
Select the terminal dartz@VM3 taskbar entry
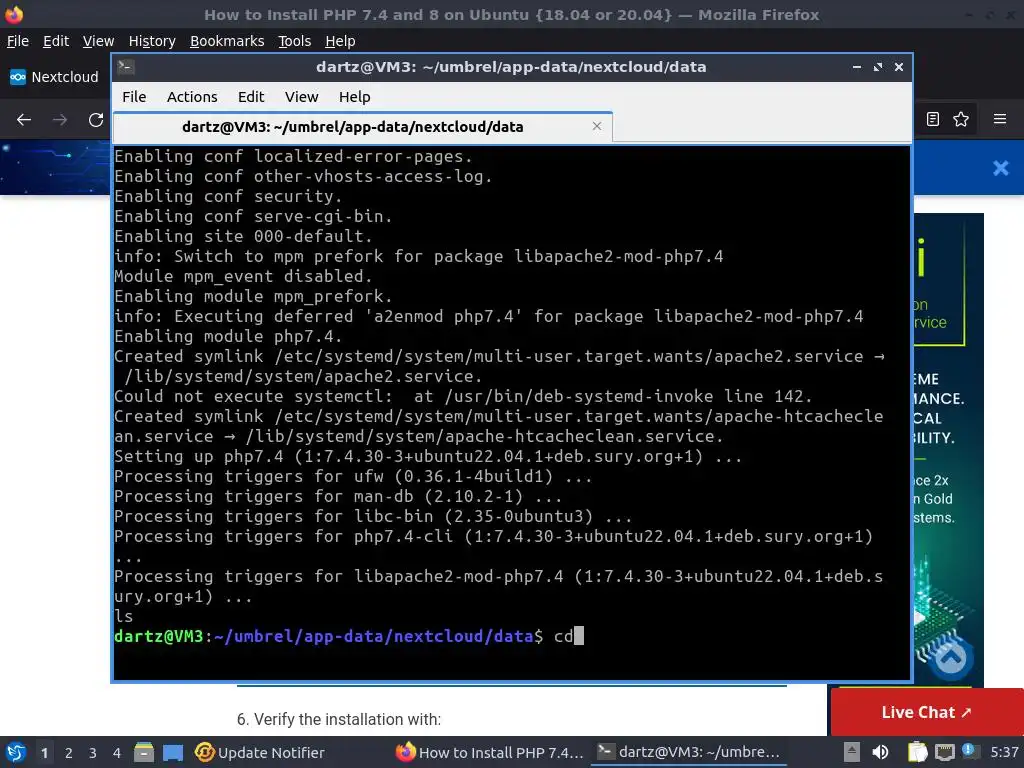tap(689, 752)
